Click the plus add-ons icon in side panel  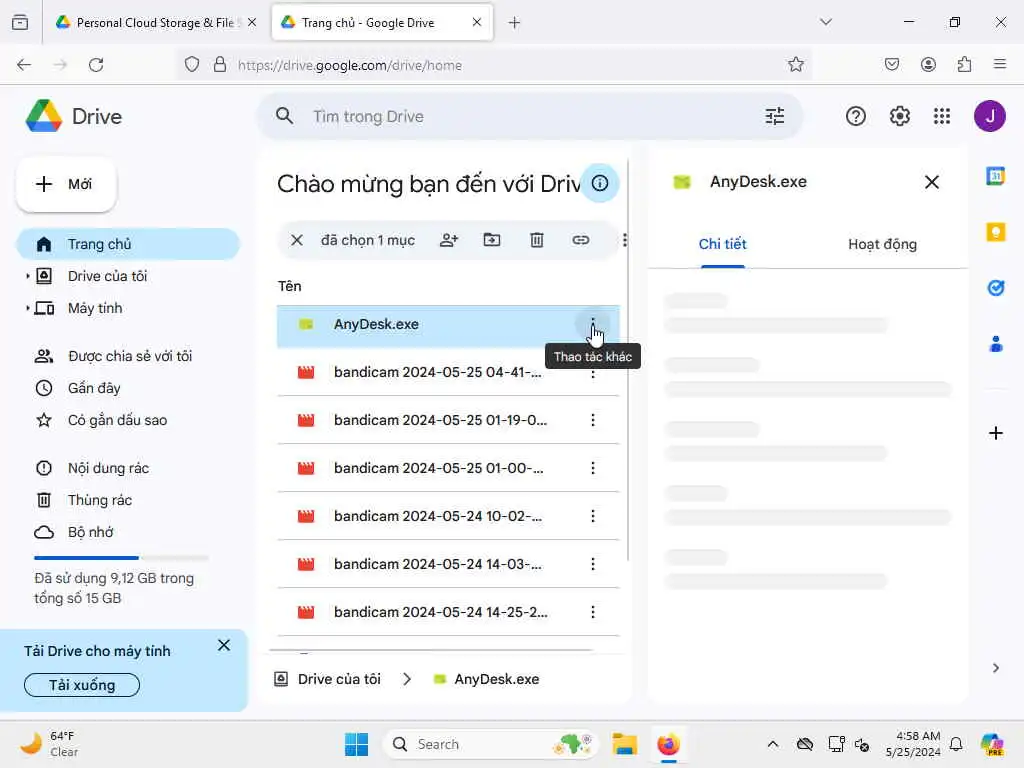[995, 433]
